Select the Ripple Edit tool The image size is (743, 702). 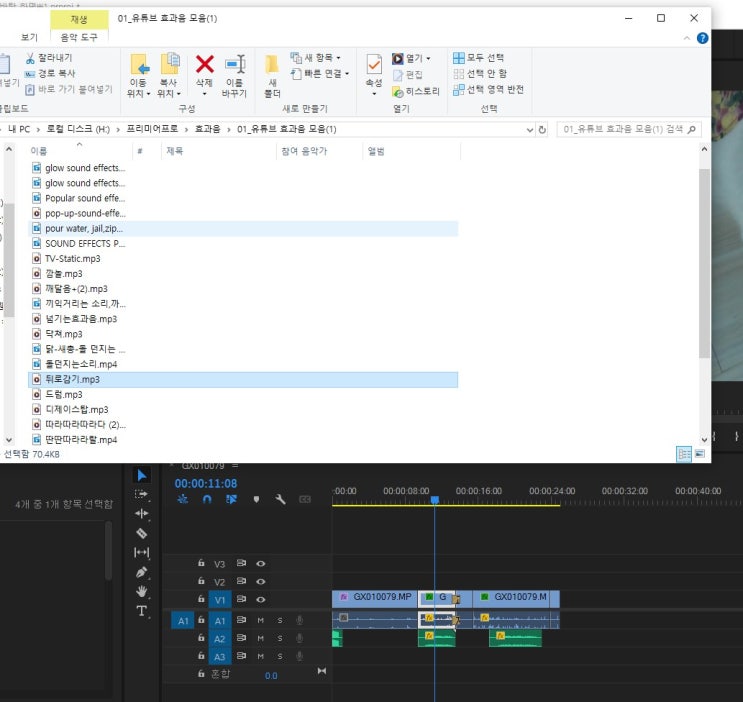[x=141, y=514]
